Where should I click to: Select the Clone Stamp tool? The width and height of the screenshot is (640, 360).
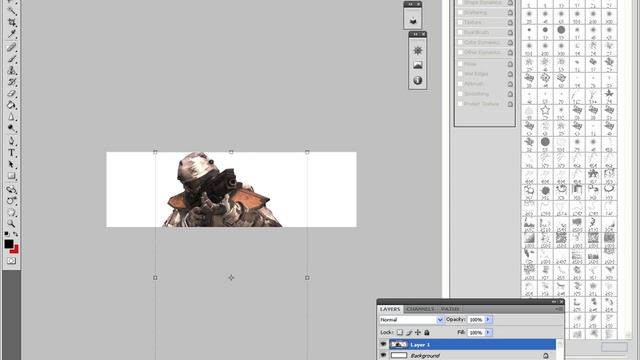pos(11,70)
